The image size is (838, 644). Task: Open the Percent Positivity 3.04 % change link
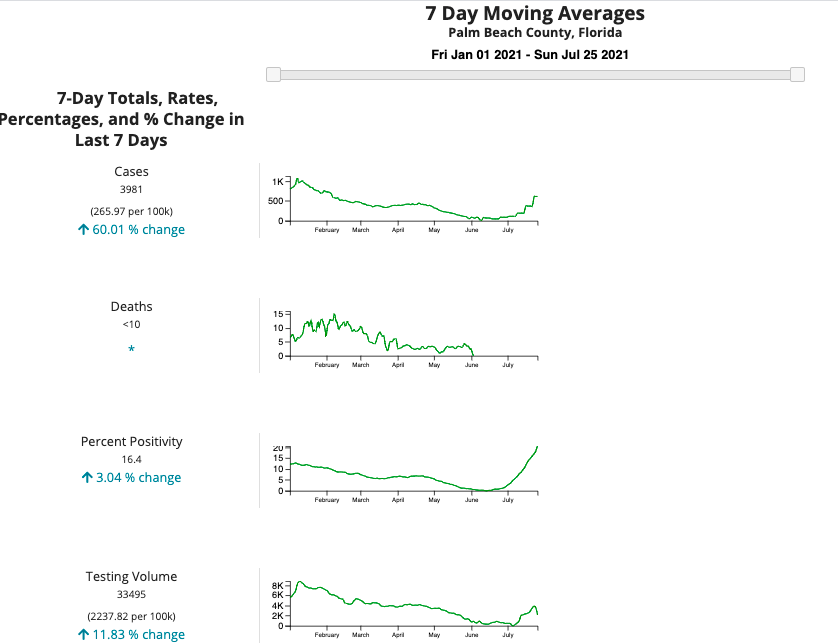(x=138, y=478)
